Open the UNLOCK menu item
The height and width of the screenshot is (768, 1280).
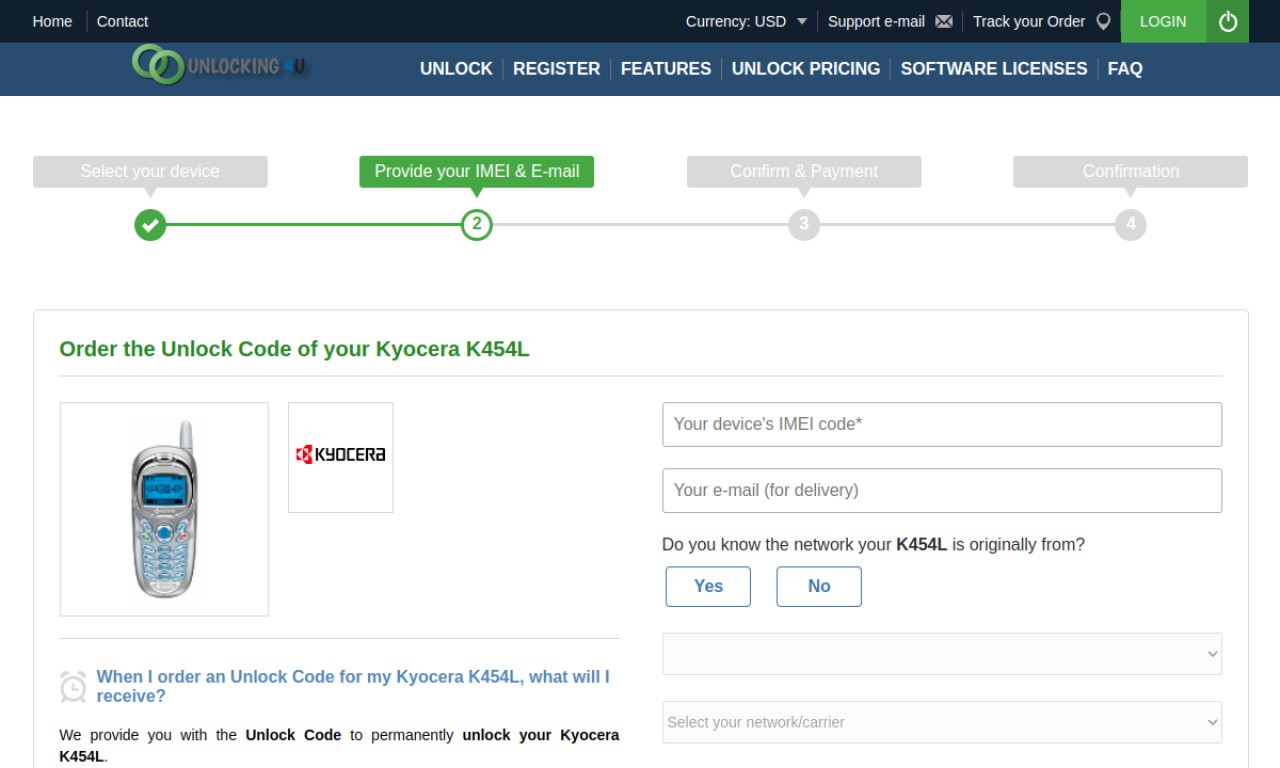tap(456, 69)
